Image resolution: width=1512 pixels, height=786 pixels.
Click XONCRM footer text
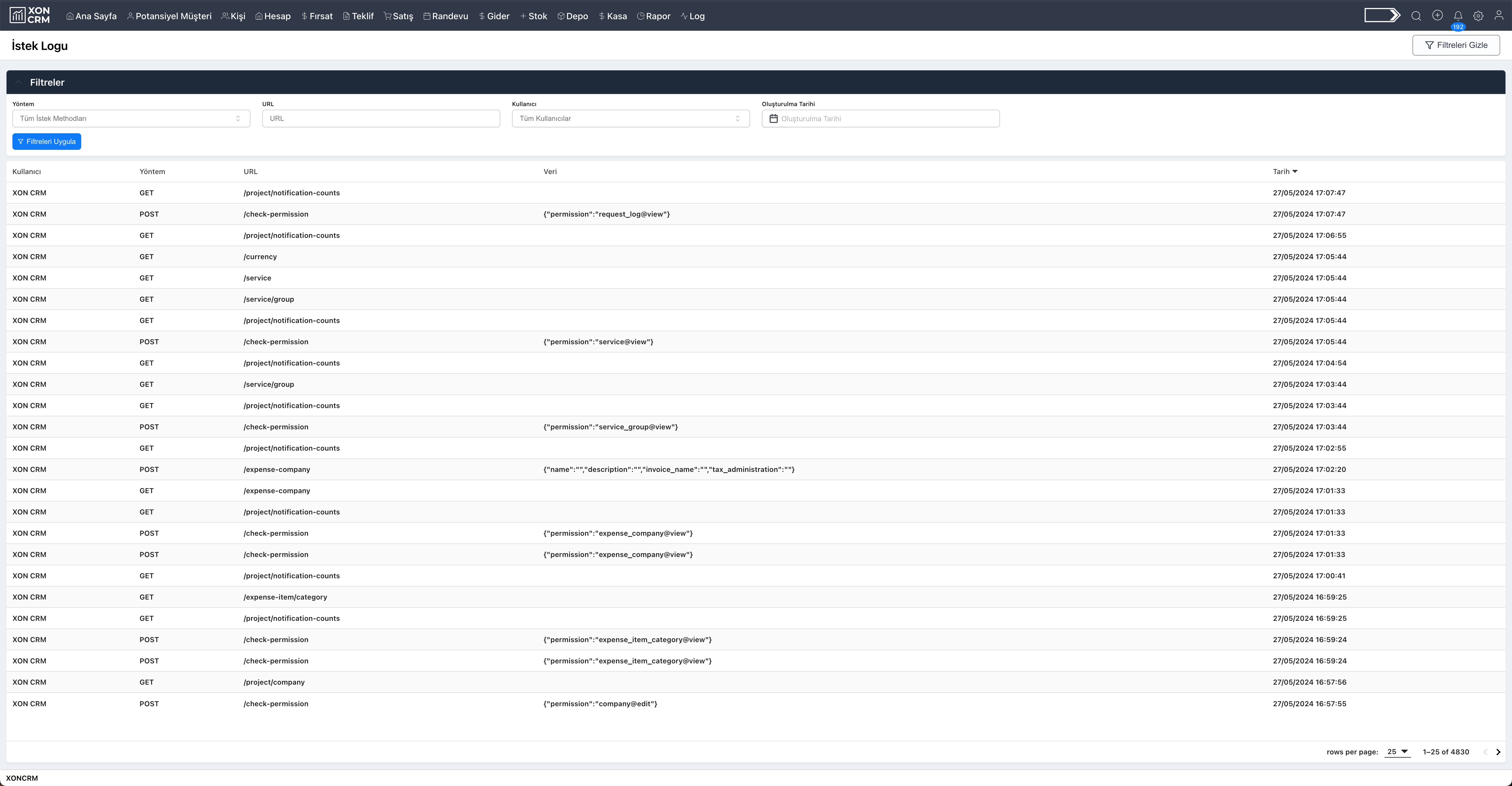pyautogui.click(x=22, y=778)
